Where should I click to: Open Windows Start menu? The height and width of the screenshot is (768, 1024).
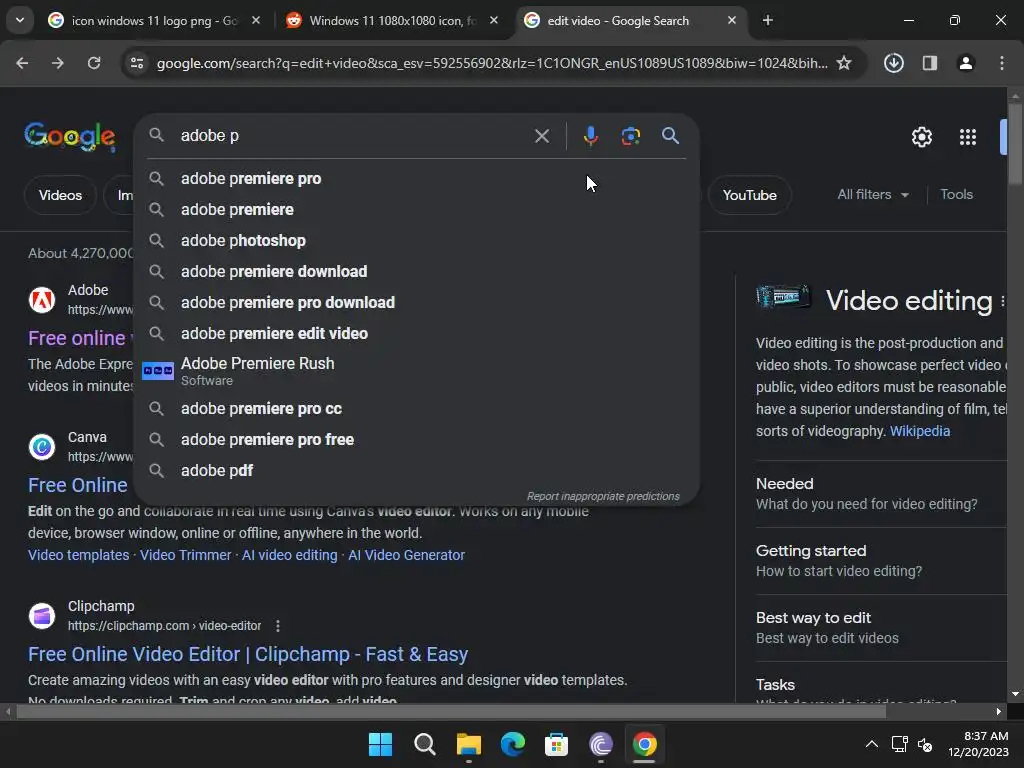click(x=380, y=744)
